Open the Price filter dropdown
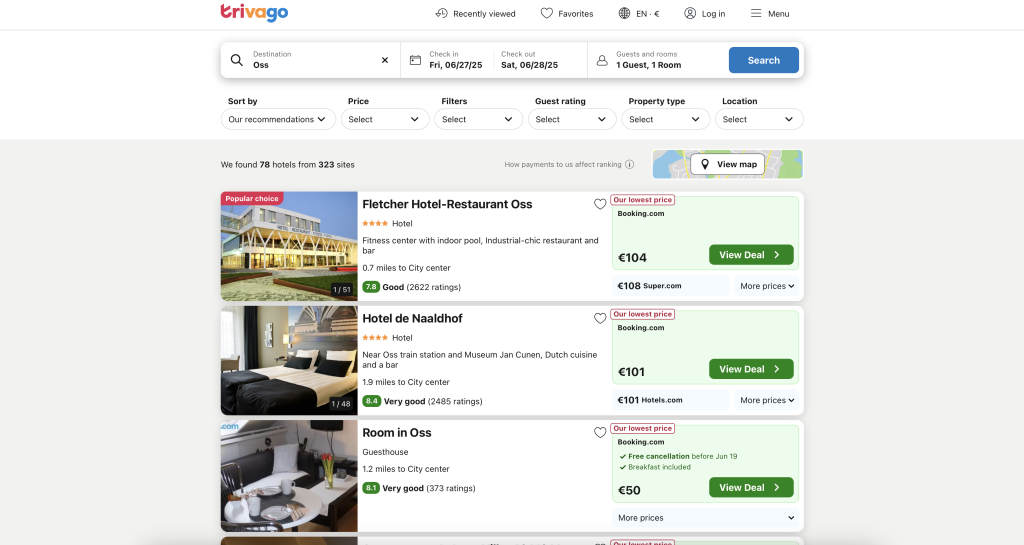The height and width of the screenshot is (545, 1024). (x=385, y=119)
